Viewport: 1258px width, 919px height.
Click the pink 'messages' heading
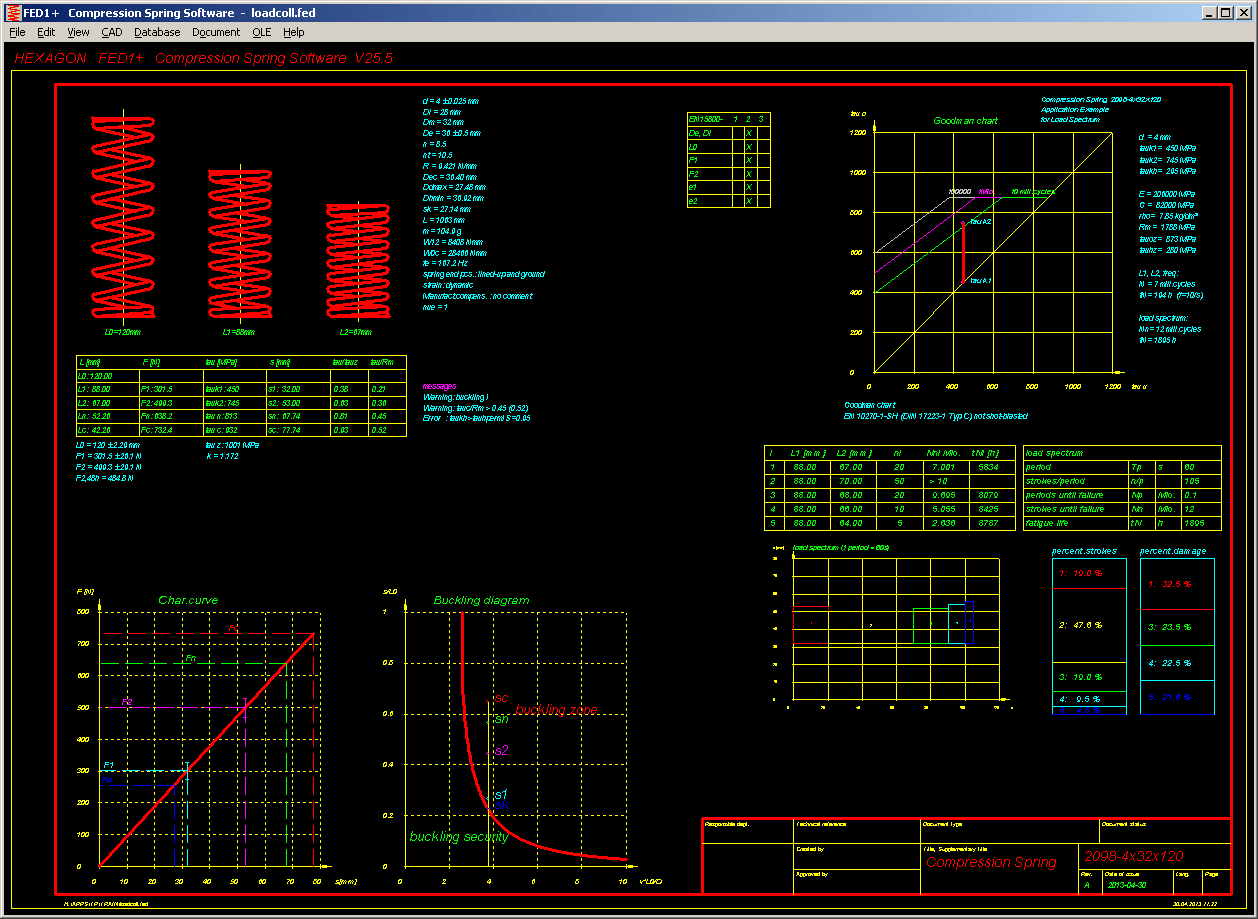(x=440, y=386)
